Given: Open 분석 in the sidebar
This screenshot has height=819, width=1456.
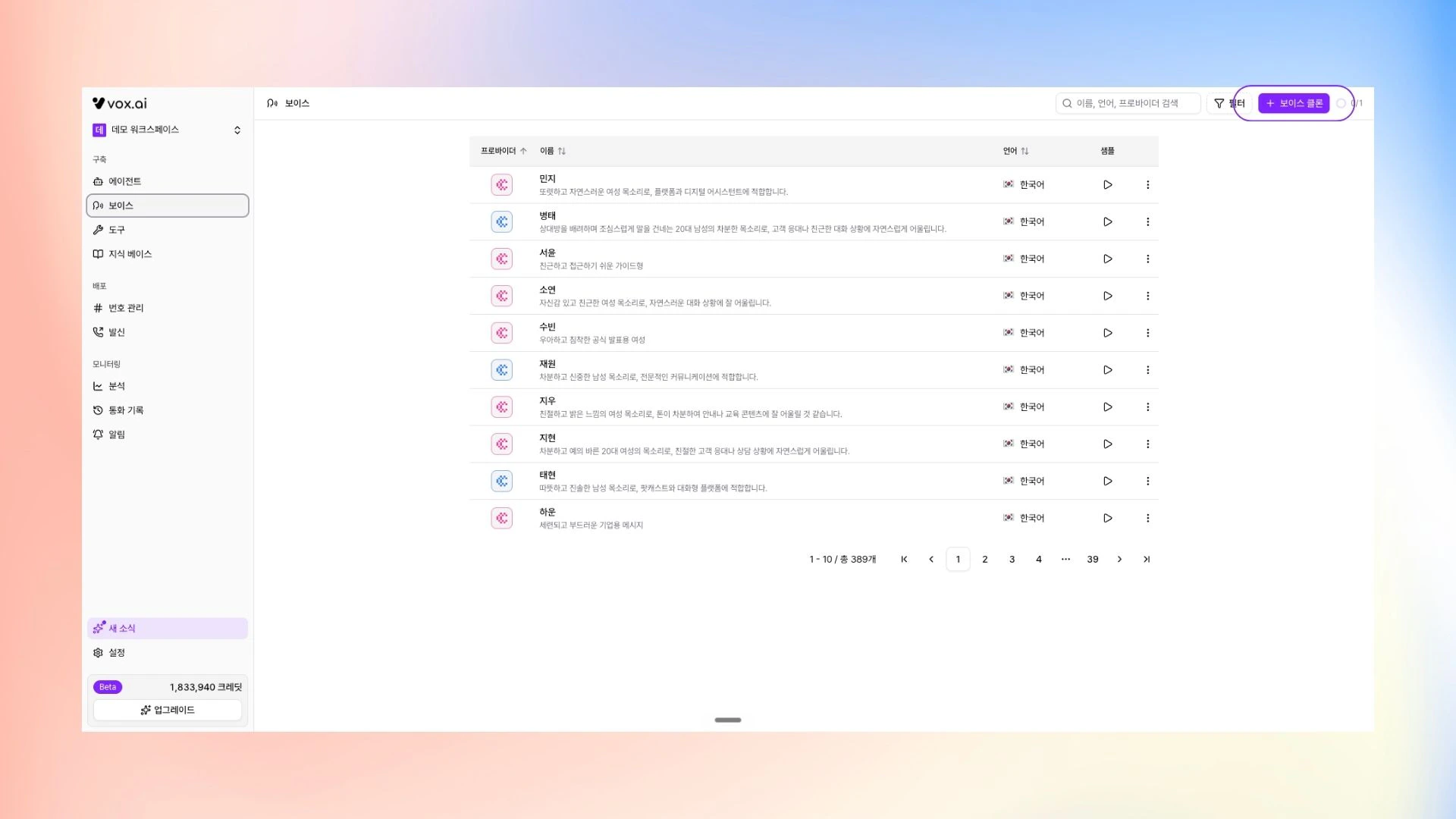Looking at the screenshot, I should [x=167, y=387].
